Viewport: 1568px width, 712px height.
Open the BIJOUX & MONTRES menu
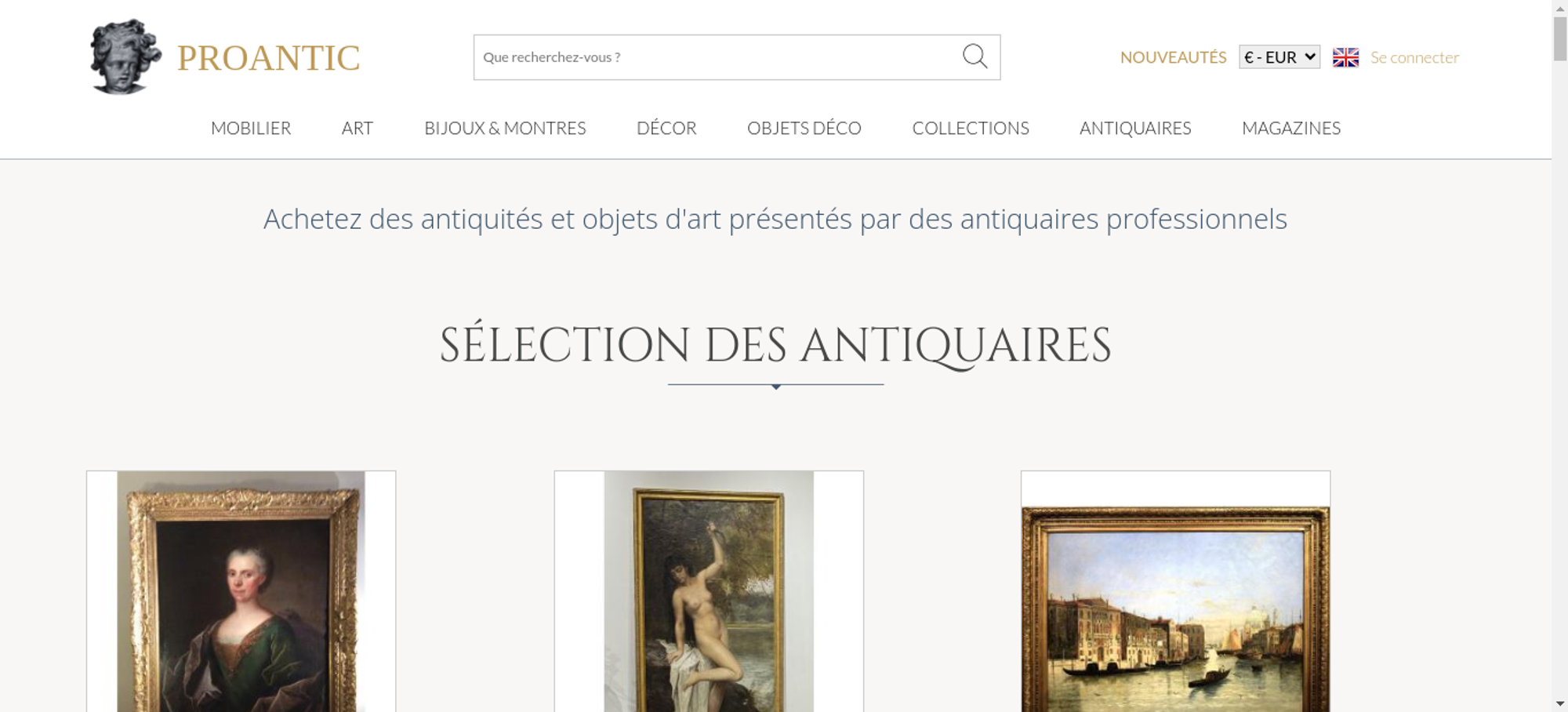(x=505, y=128)
